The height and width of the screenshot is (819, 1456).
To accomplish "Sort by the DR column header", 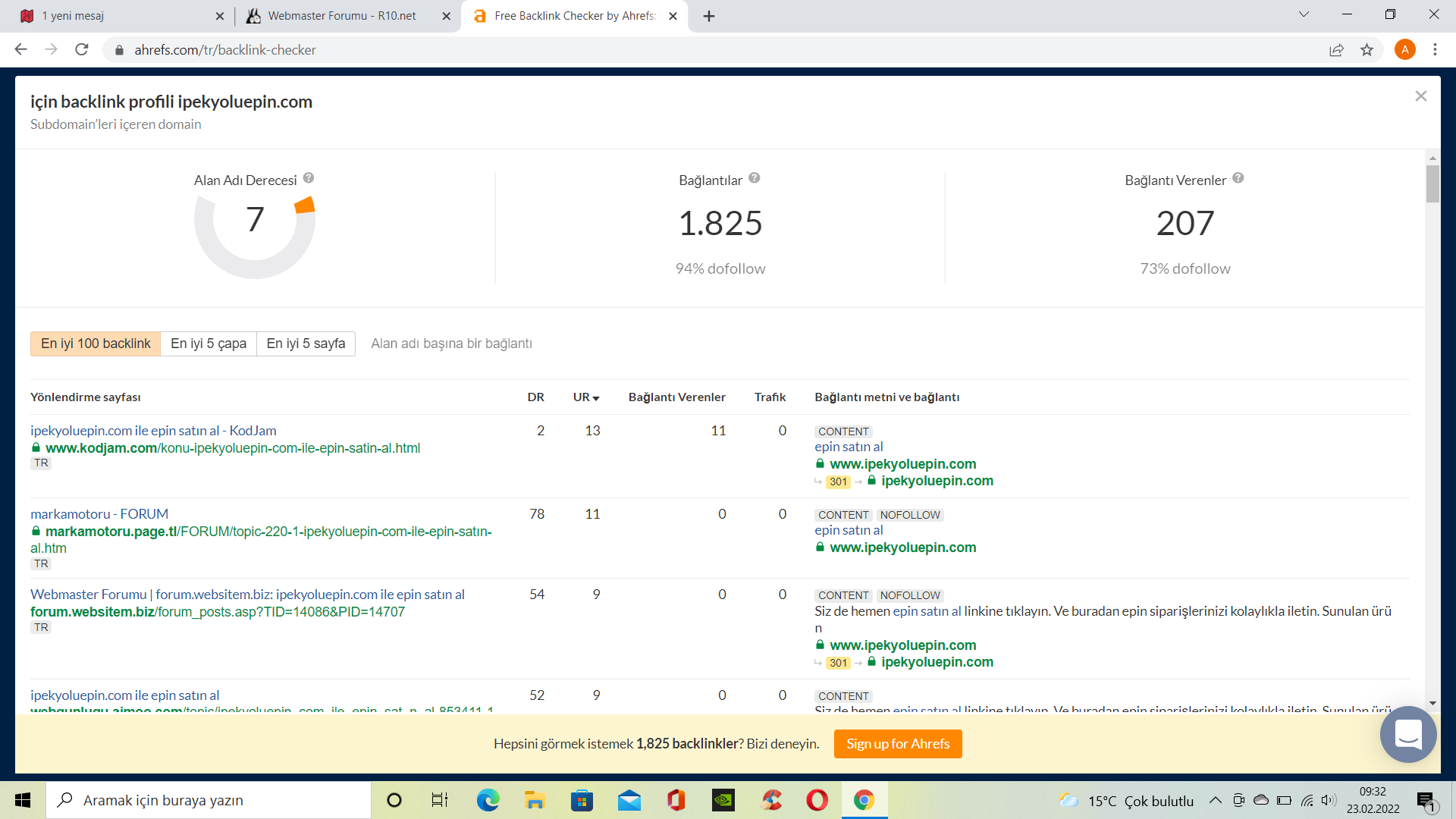I will click(535, 397).
